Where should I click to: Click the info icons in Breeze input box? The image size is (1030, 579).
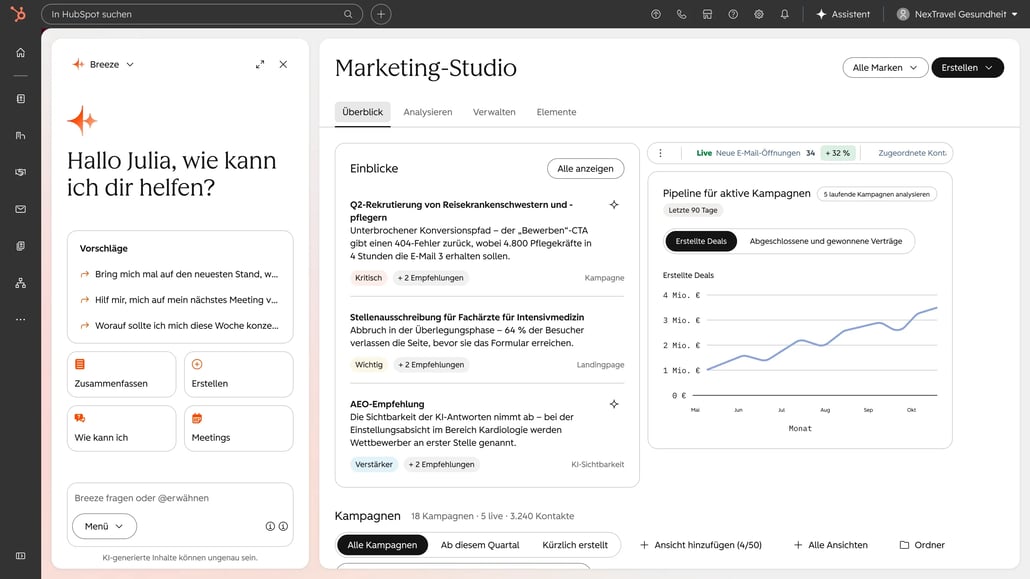coord(277,526)
